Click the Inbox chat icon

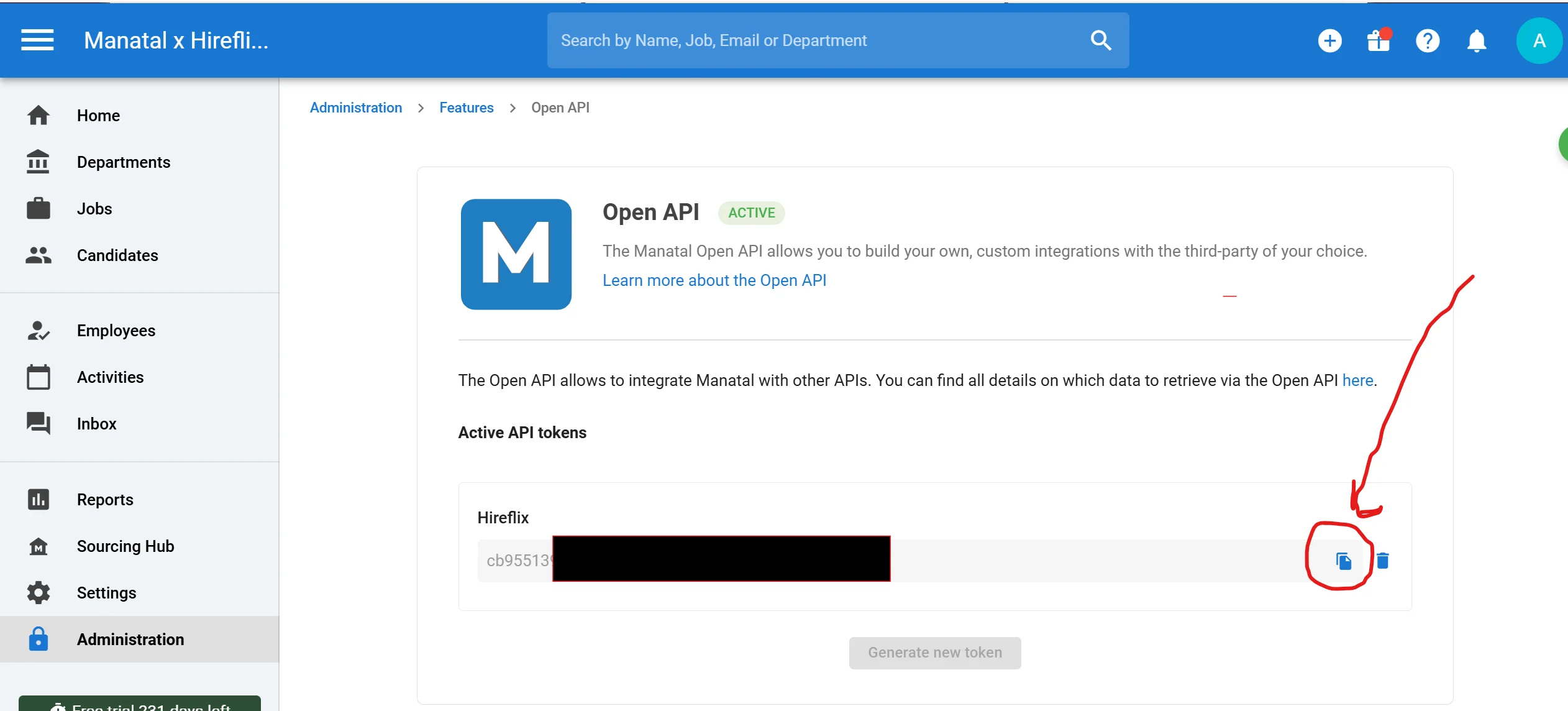pos(39,424)
